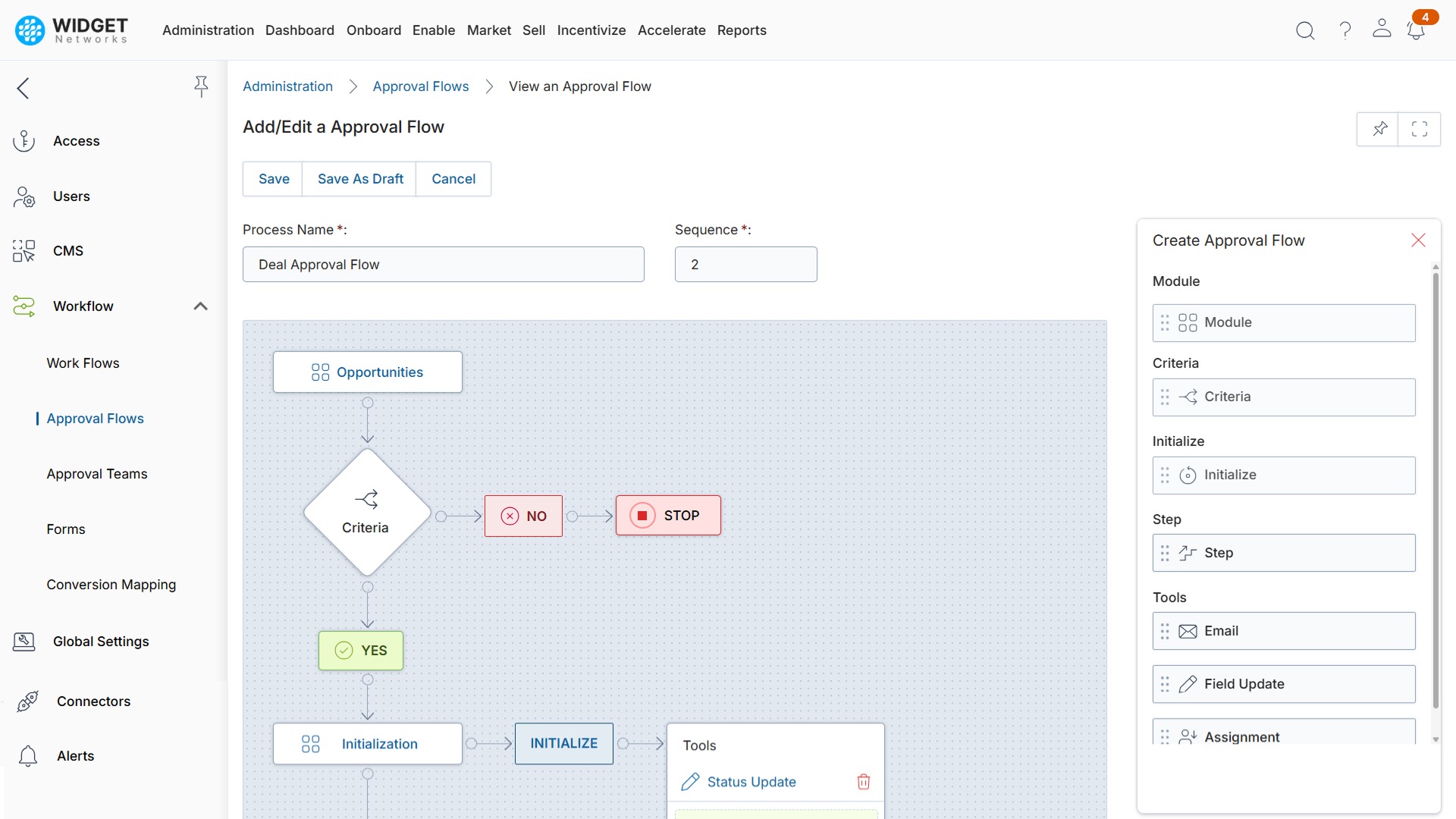The image size is (1456, 819).
Task: Open the Incentivize menu
Action: tap(591, 30)
